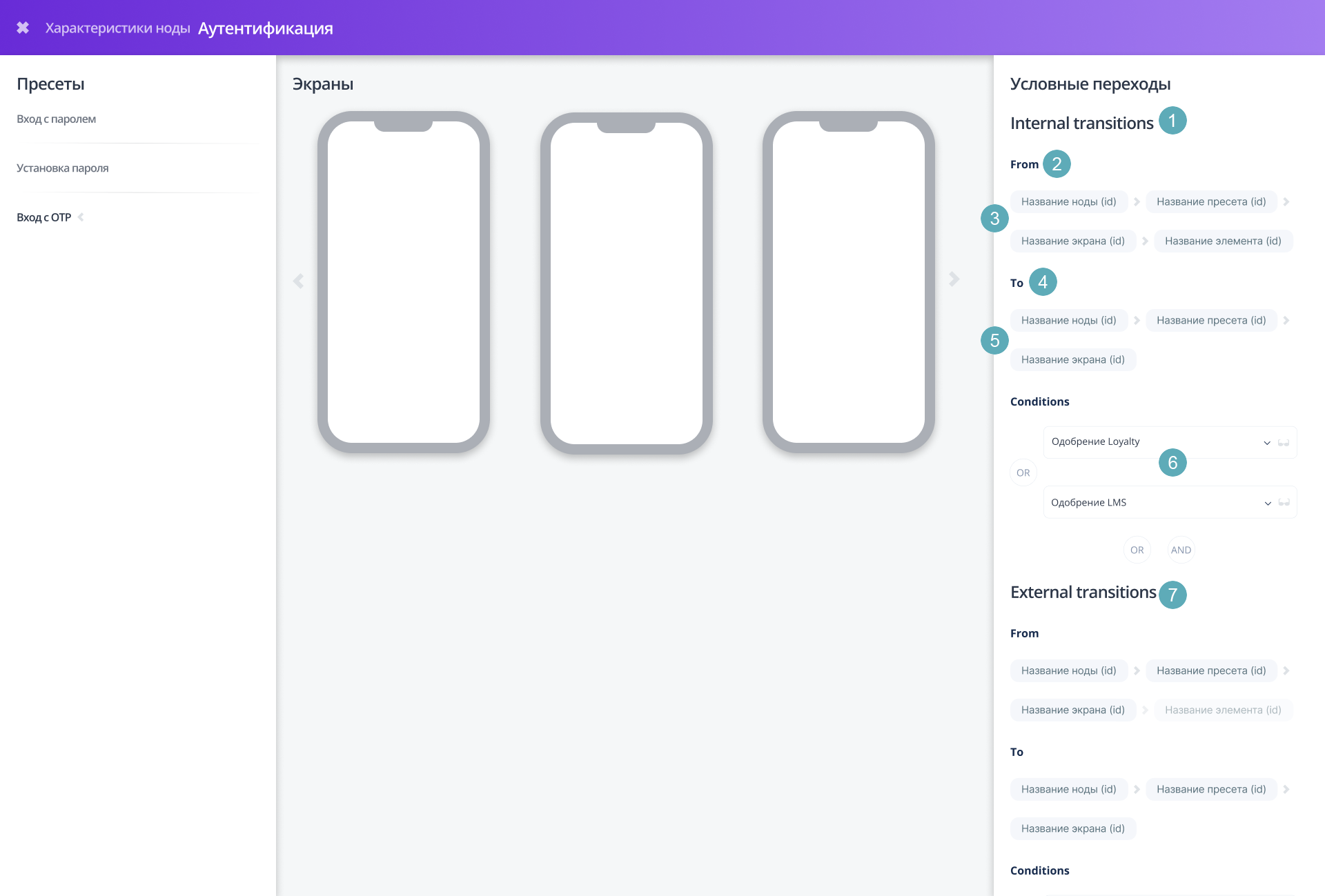Screen dimensions: 1325x896
Task: Click Название ноды (id) in Internal To
Action: tap(1069, 321)
